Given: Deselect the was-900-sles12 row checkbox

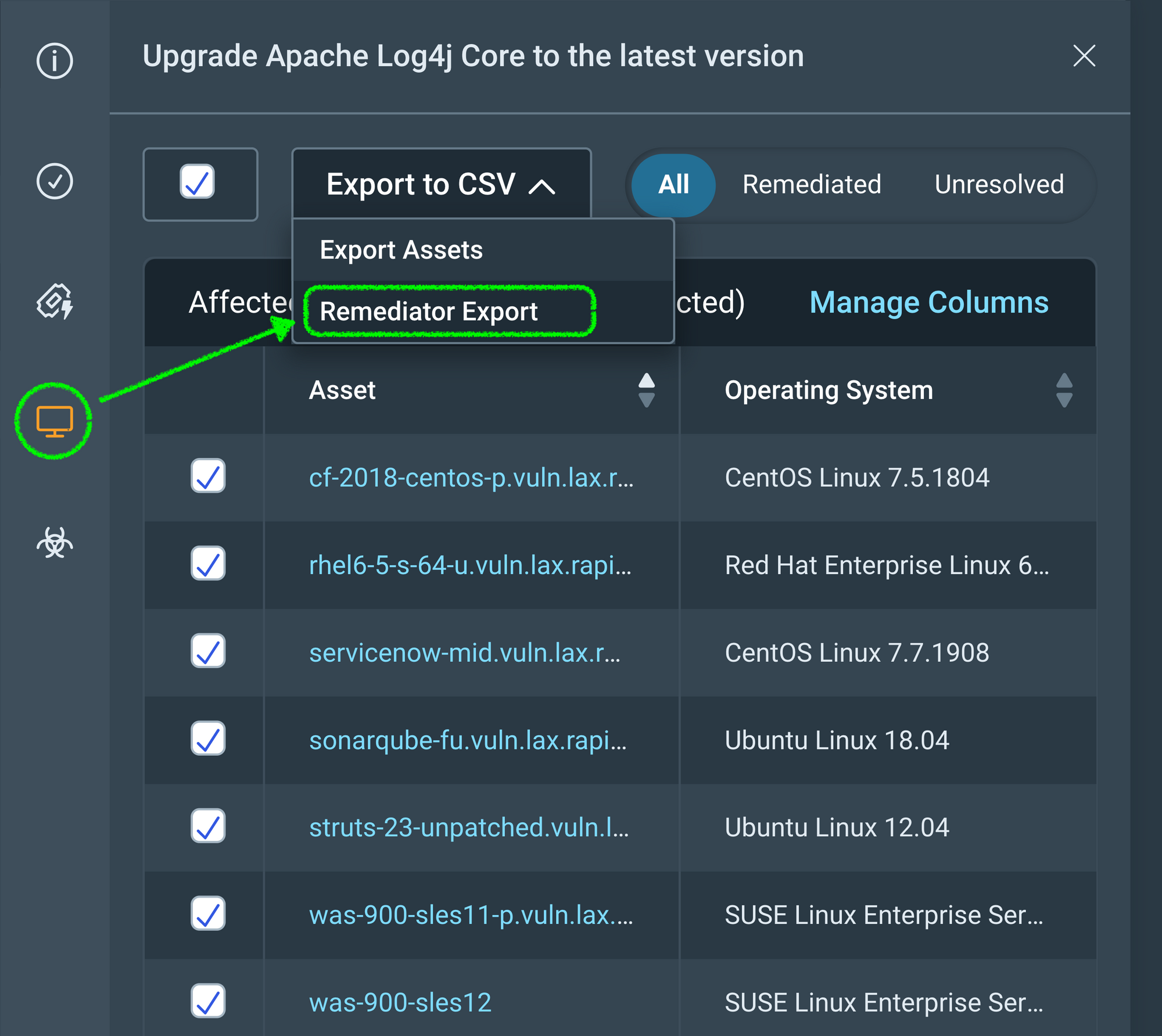Looking at the screenshot, I should (208, 1001).
